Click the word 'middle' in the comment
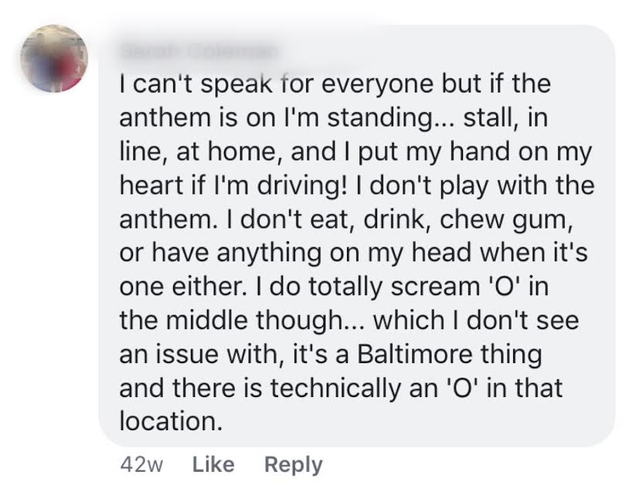This screenshot has height=499, width=636. pos(211,320)
